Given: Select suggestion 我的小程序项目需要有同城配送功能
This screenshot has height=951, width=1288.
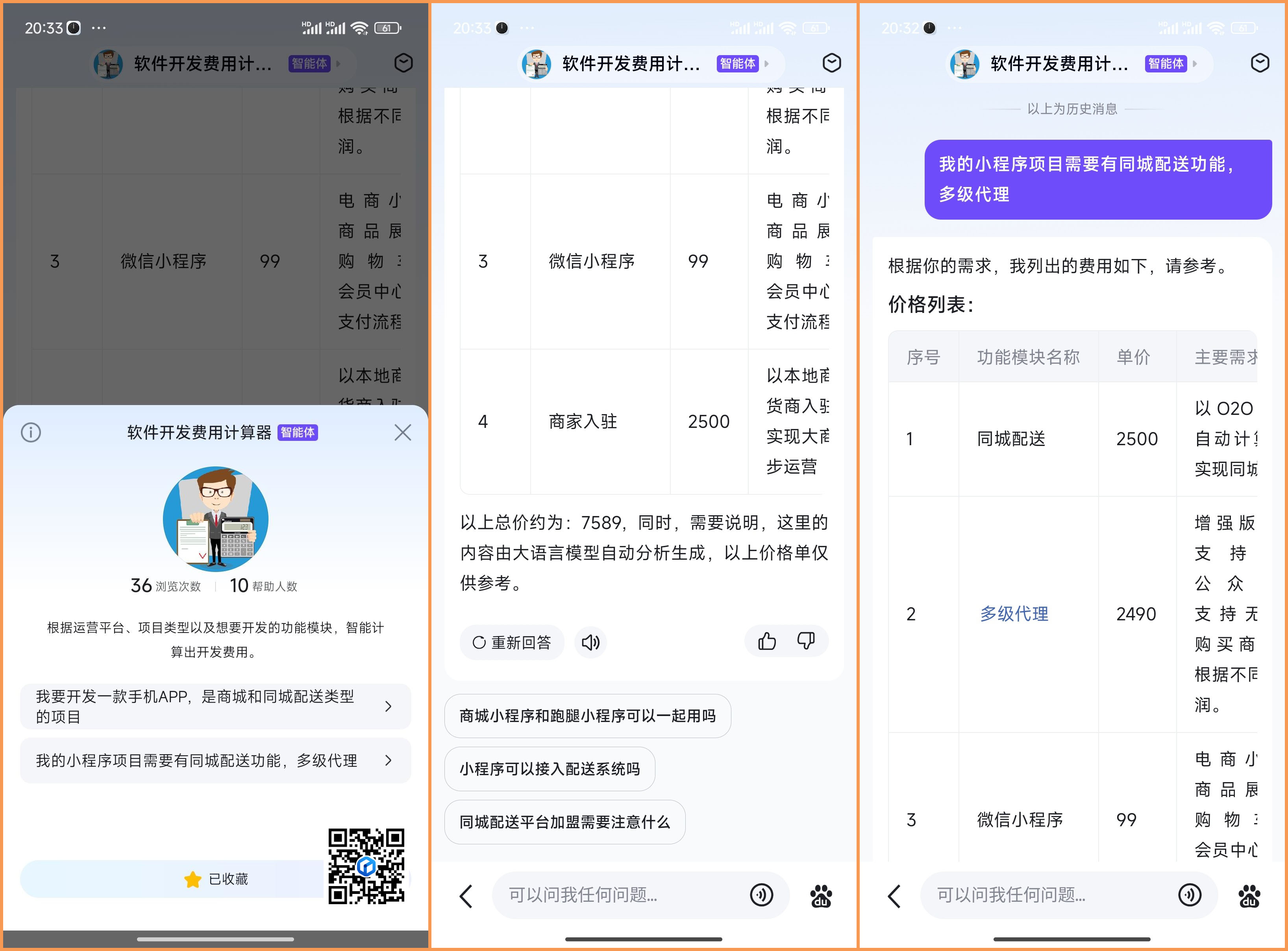Looking at the screenshot, I should tap(215, 760).
